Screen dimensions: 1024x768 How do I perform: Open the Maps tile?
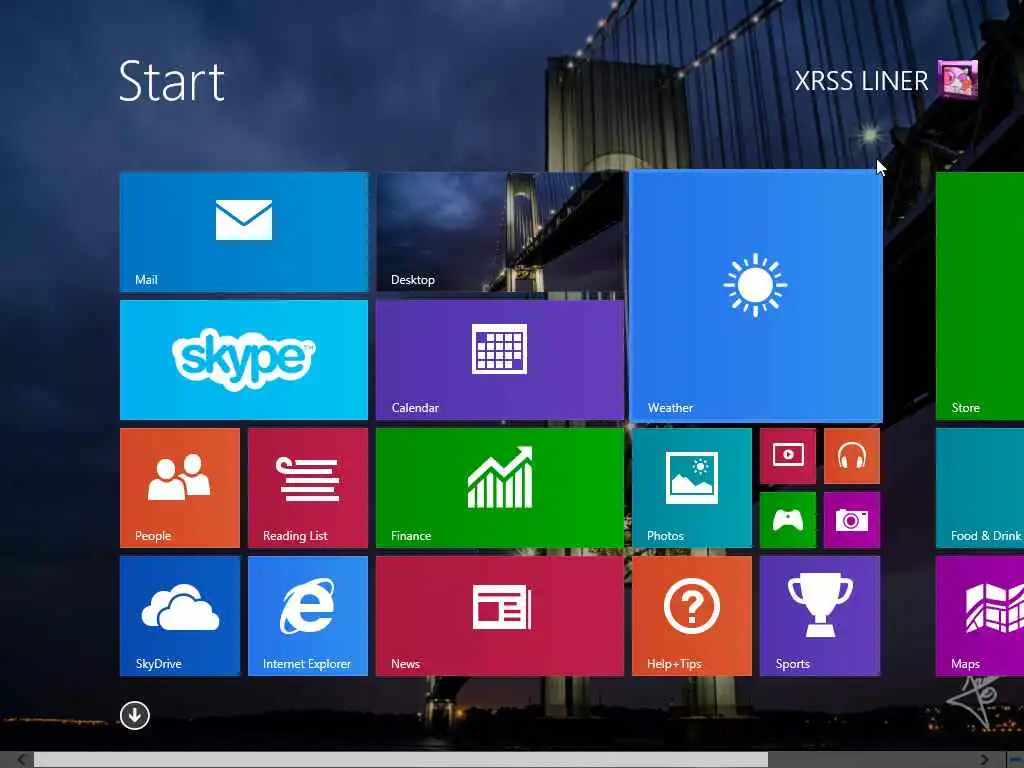(980, 616)
